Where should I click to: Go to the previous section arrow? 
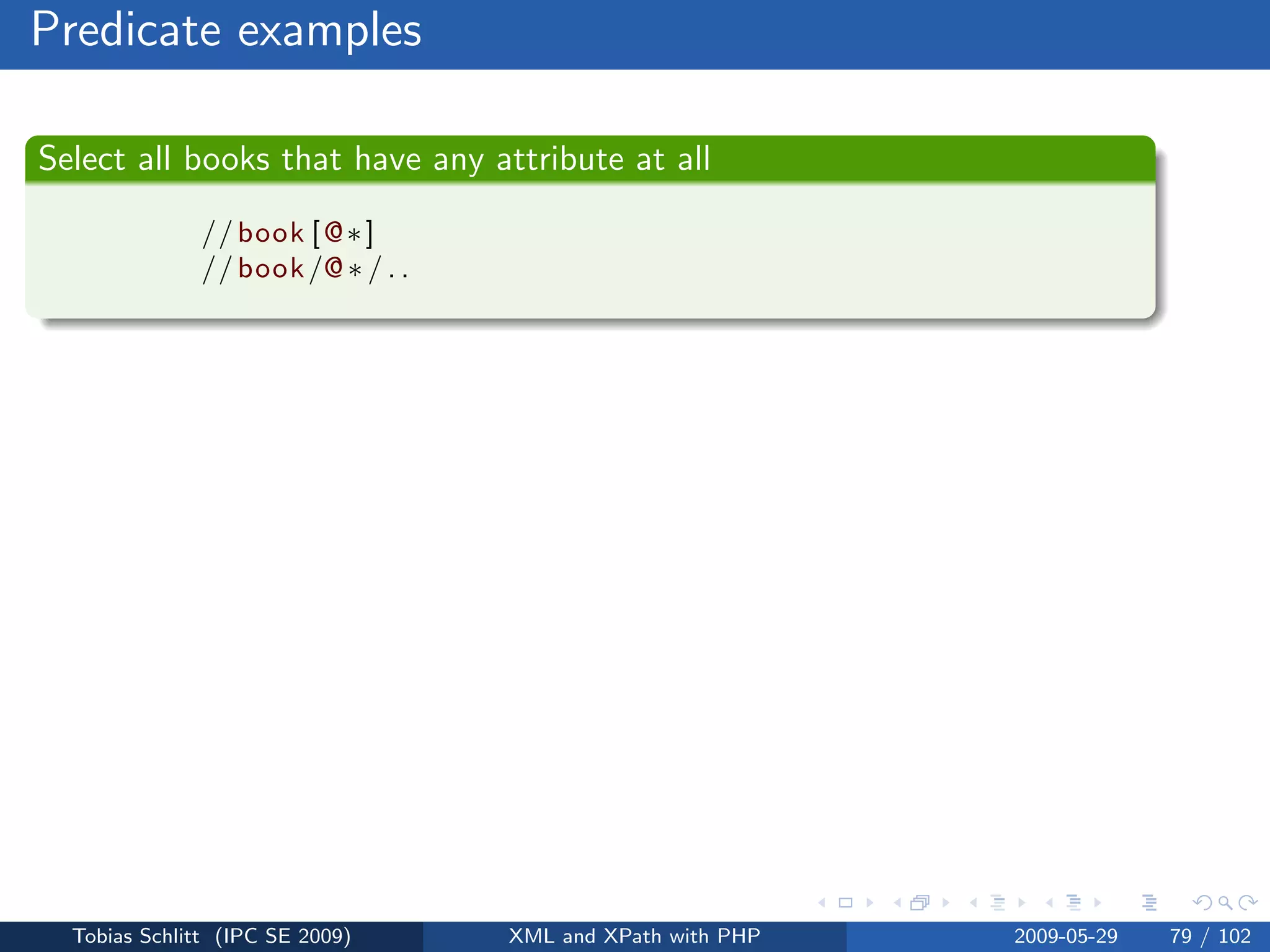tap(1049, 903)
